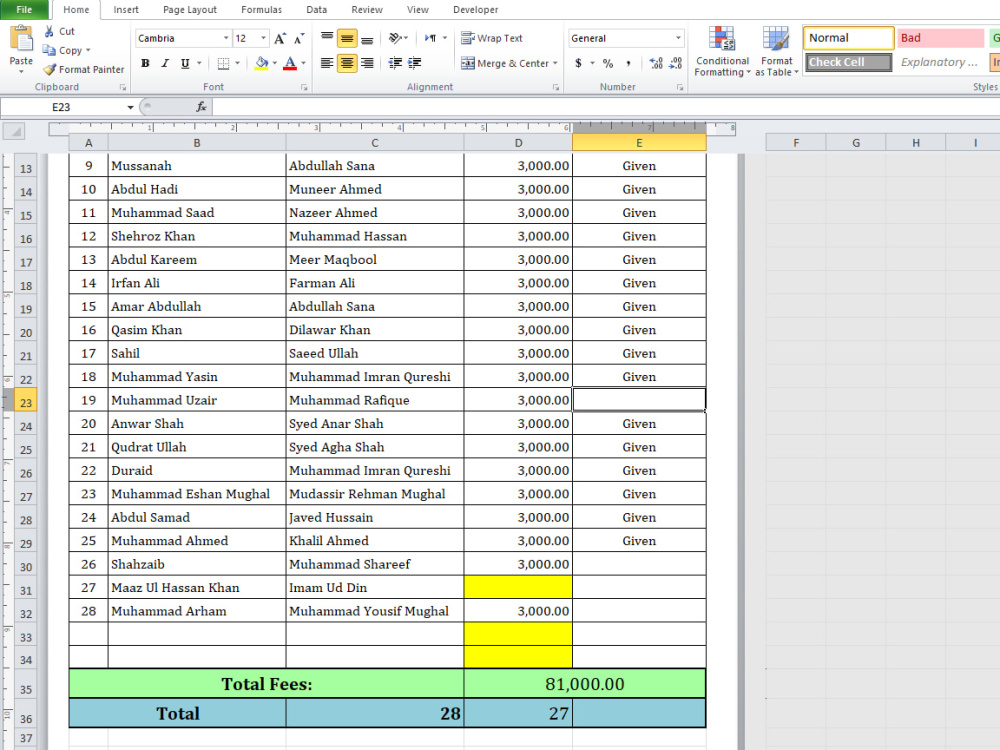
Task: Toggle Underline formatting
Action: (x=185, y=63)
